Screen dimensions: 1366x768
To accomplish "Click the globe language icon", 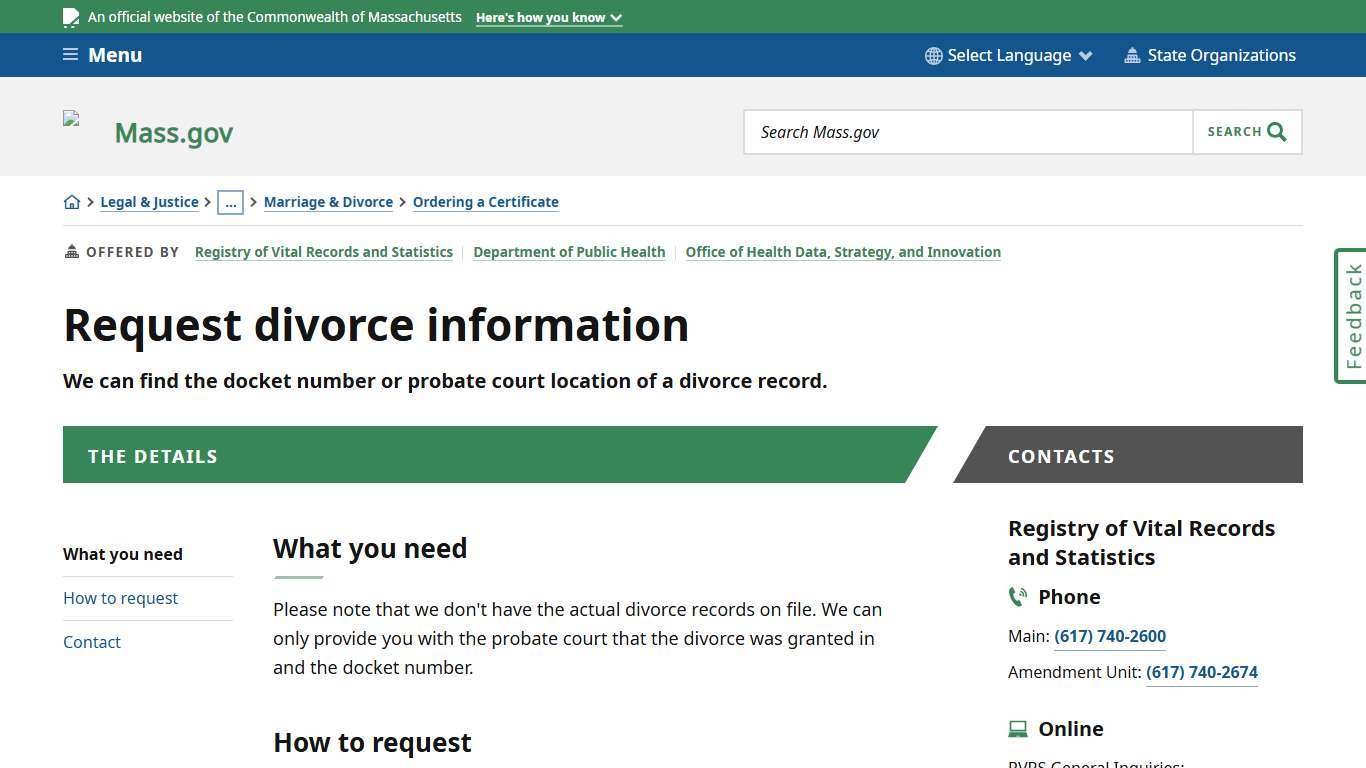I will (x=932, y=55).
